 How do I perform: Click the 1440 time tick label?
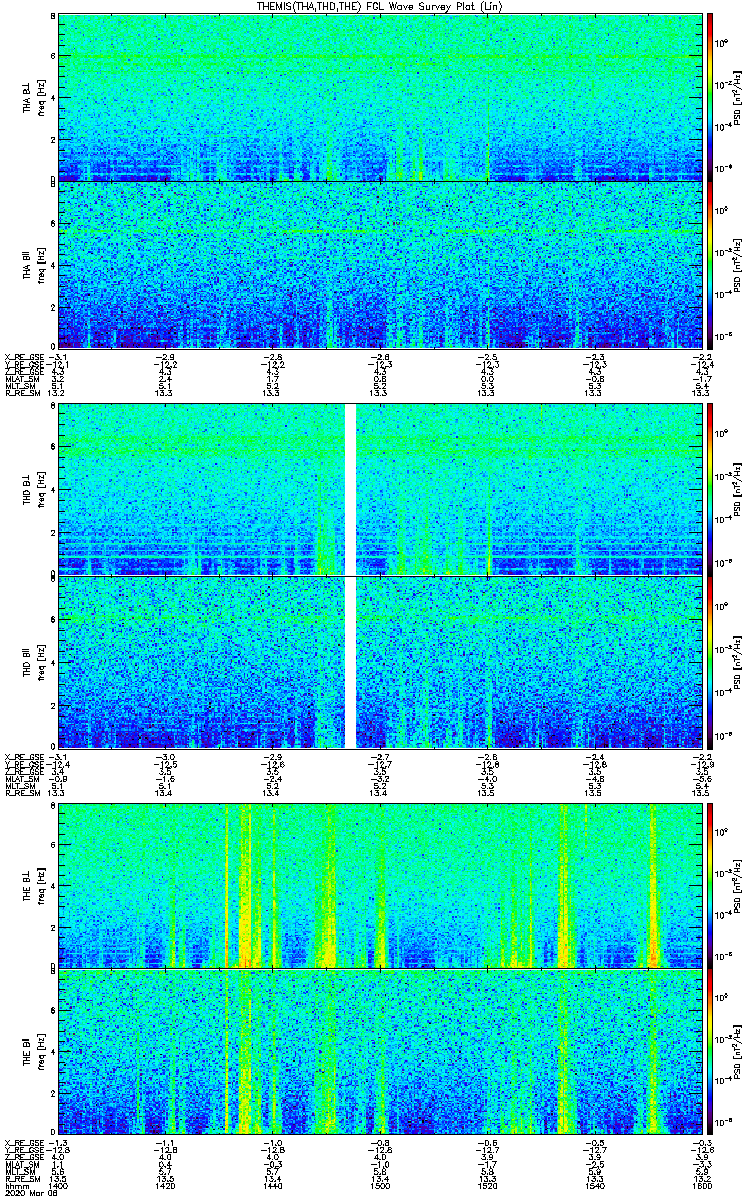pyautogui.click(x=273, y=1186)
